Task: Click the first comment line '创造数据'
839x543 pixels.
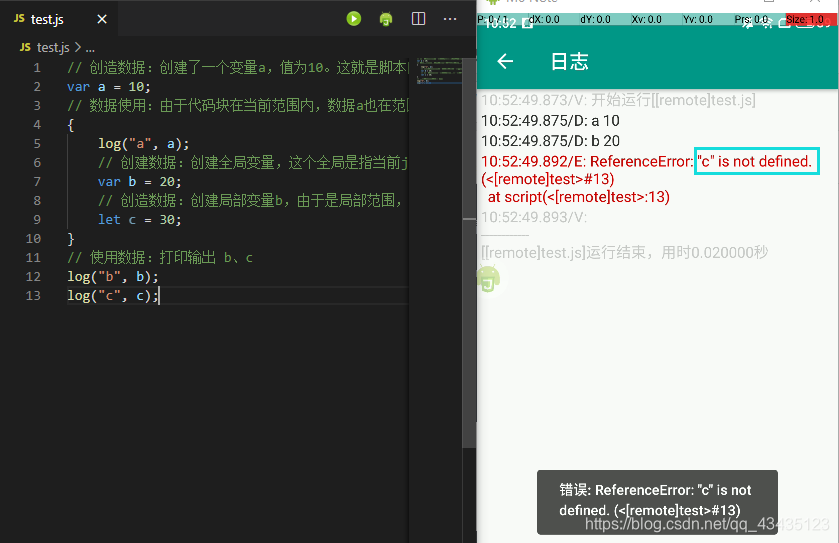Action: [x=238, y=68]
